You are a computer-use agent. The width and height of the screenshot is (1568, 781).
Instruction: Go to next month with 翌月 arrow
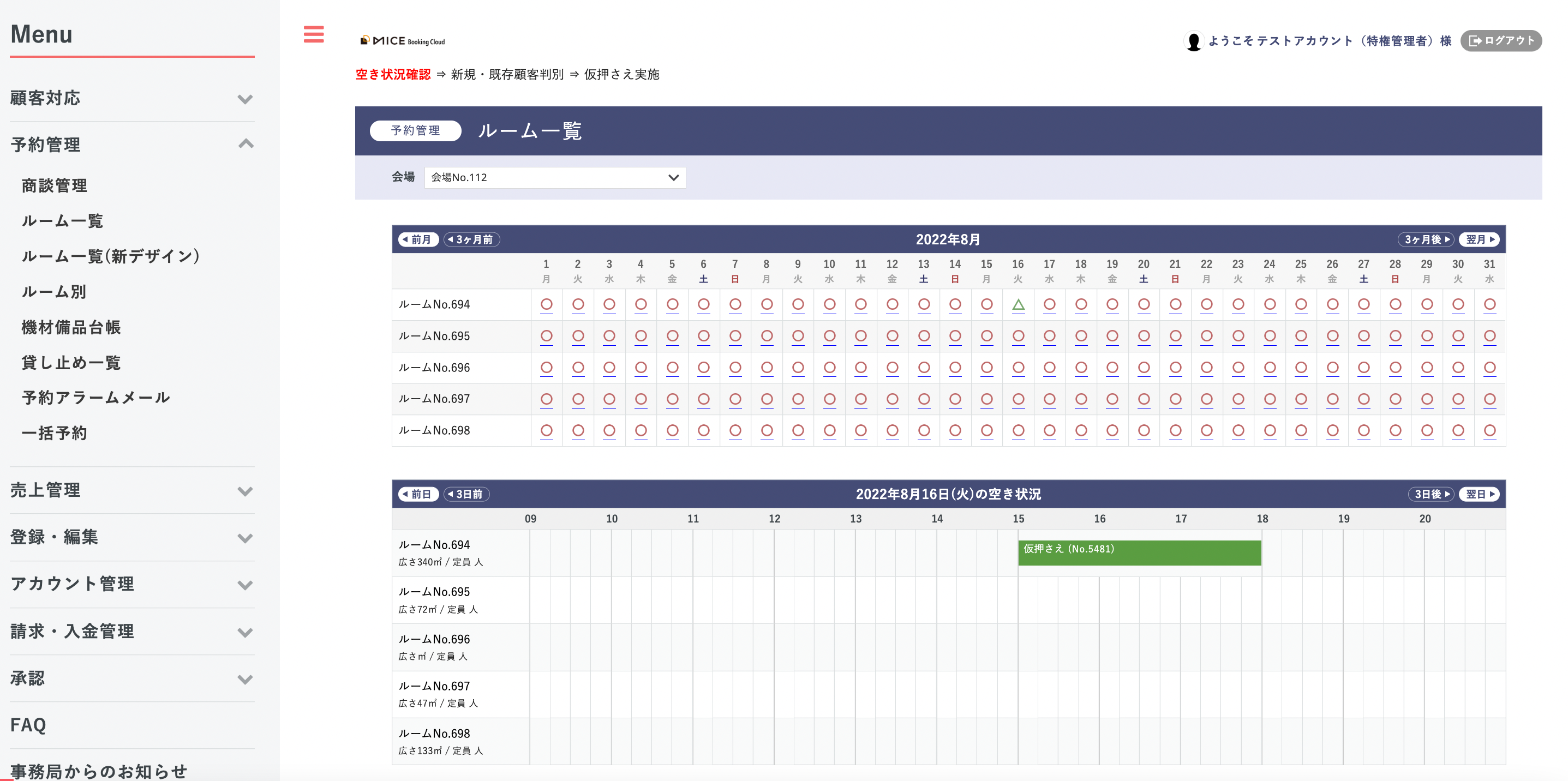tap(1480, 239)
